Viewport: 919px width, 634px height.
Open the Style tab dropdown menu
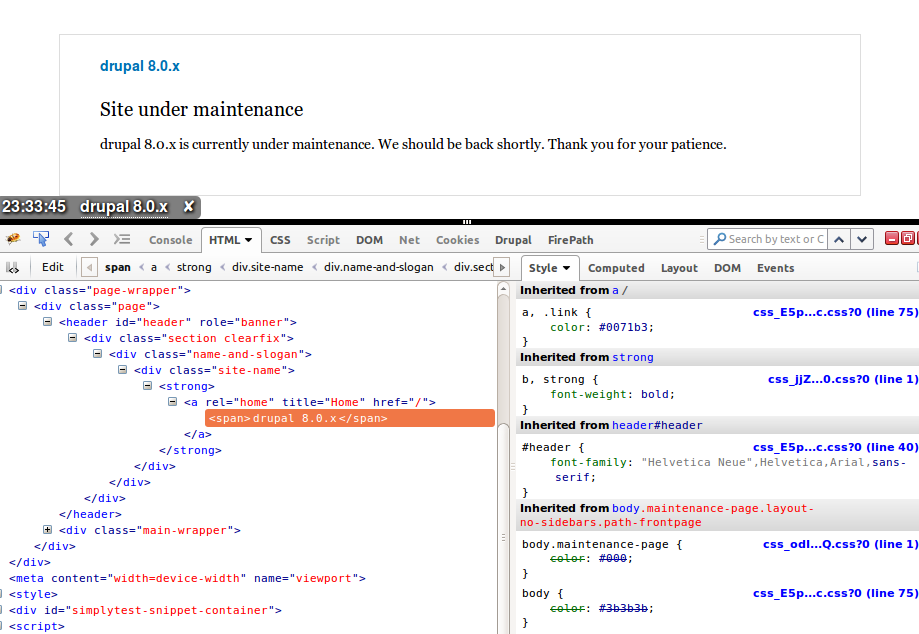567,267
